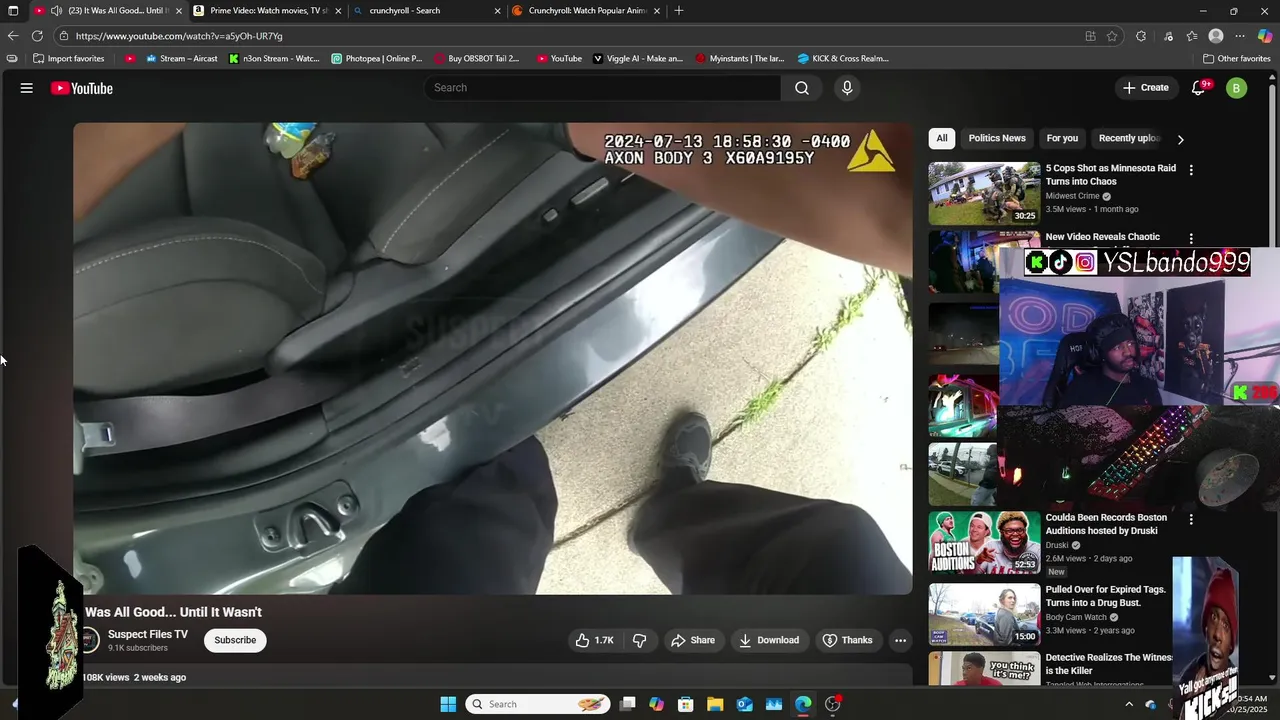The width and height of the screenshot is (1280, 720).
Task: Click the browser address bar URL
Action: tap(179, 36)
